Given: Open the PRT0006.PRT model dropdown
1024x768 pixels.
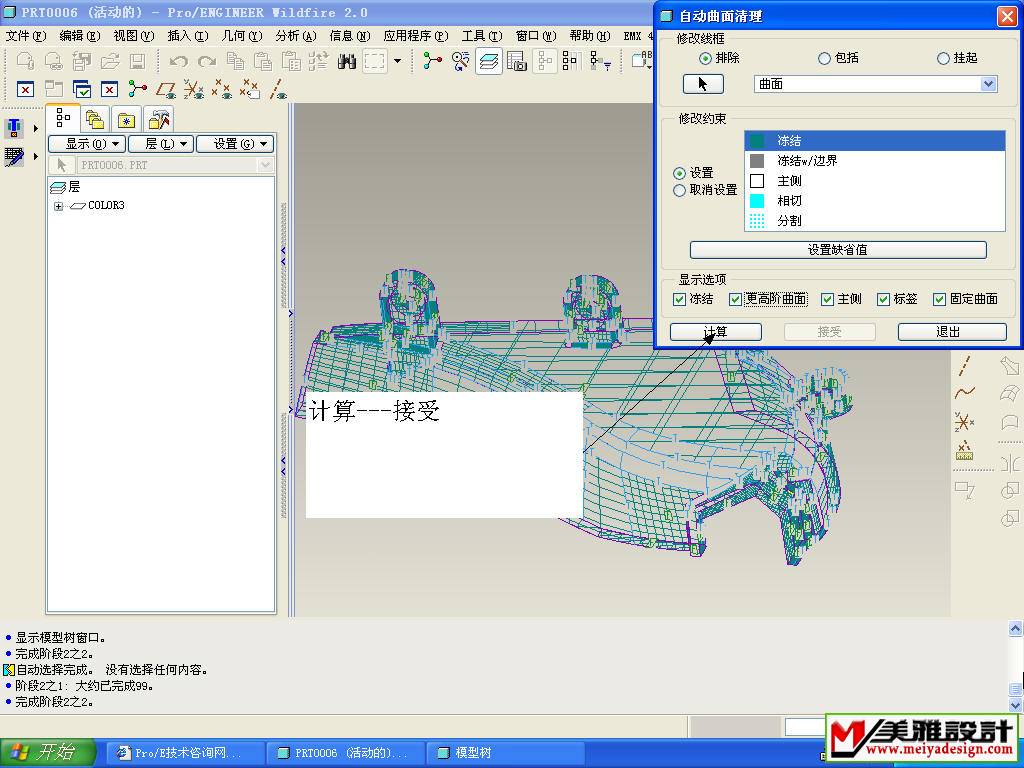Looking at the screenshot, I should coord(265,165).
